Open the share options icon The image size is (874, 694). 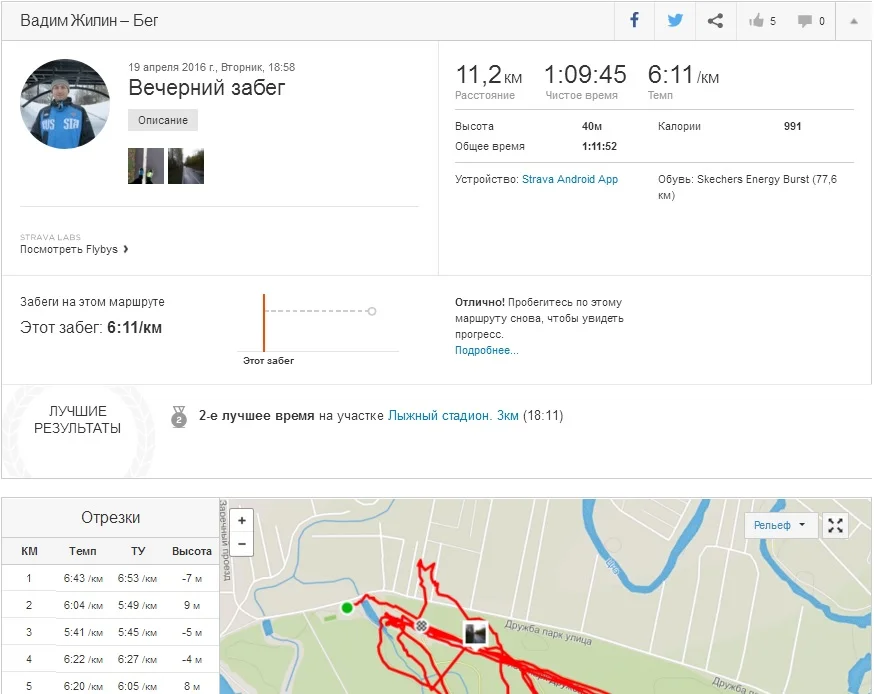click(x=715, y=21)
